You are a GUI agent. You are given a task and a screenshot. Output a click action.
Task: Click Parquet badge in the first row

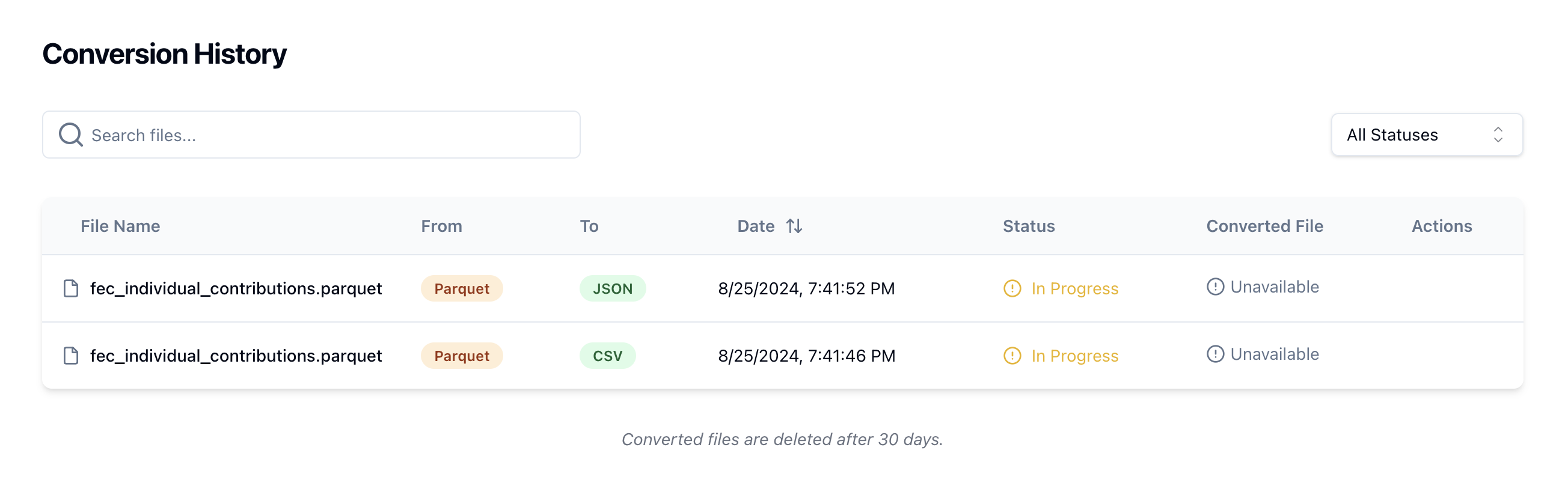461,289
